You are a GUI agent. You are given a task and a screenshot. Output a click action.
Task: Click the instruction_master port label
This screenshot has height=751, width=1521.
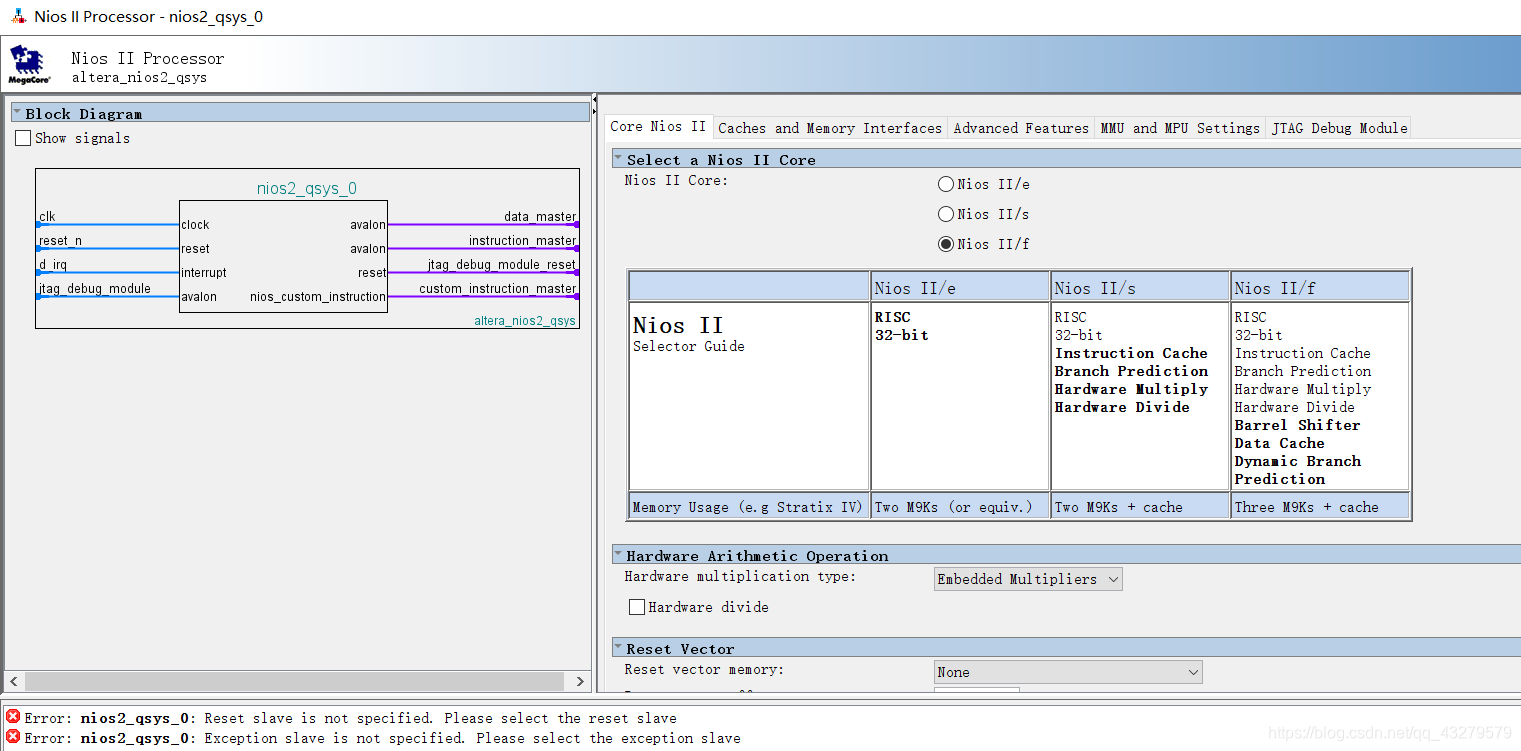[522, 240]
